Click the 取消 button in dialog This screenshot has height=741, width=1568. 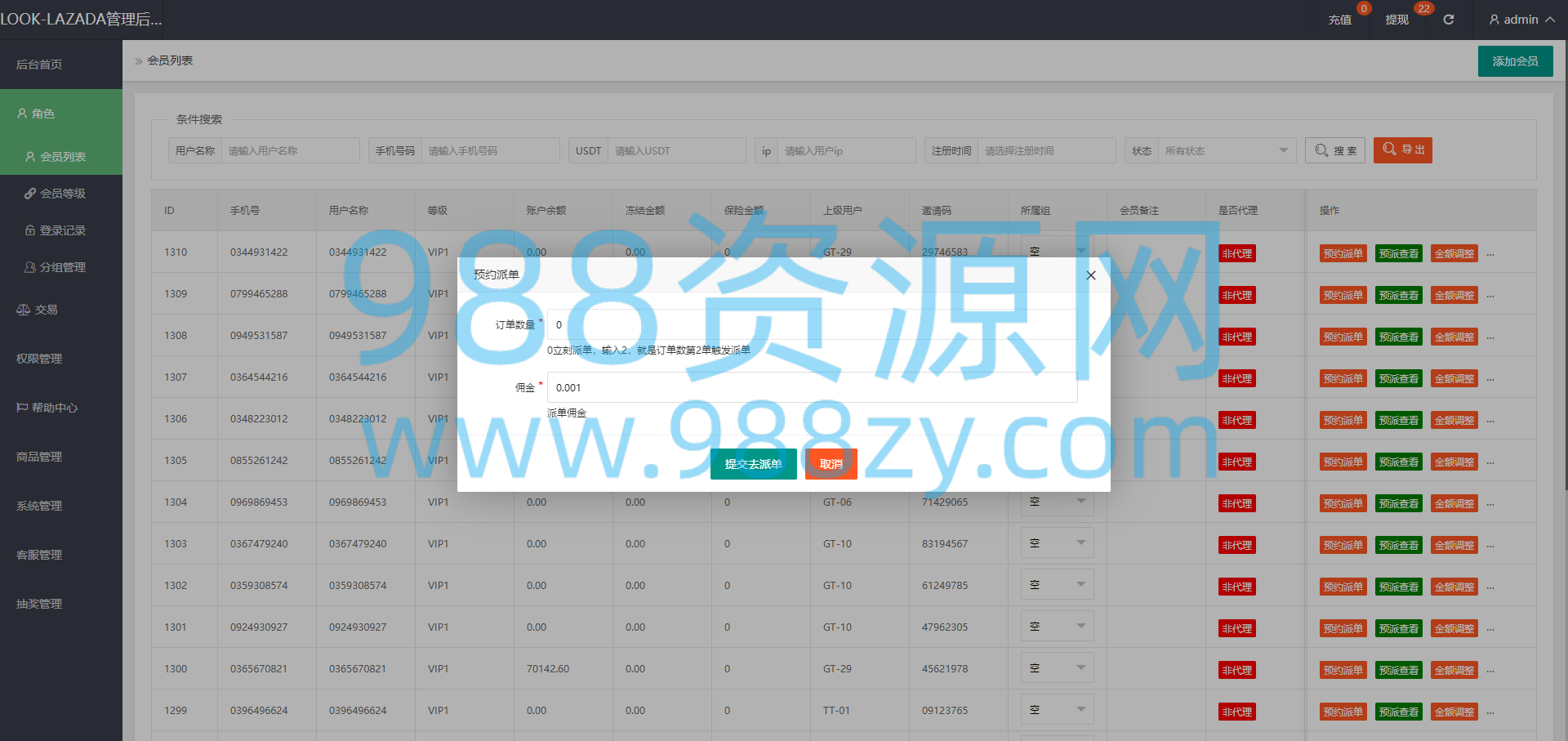click(831, 464)
